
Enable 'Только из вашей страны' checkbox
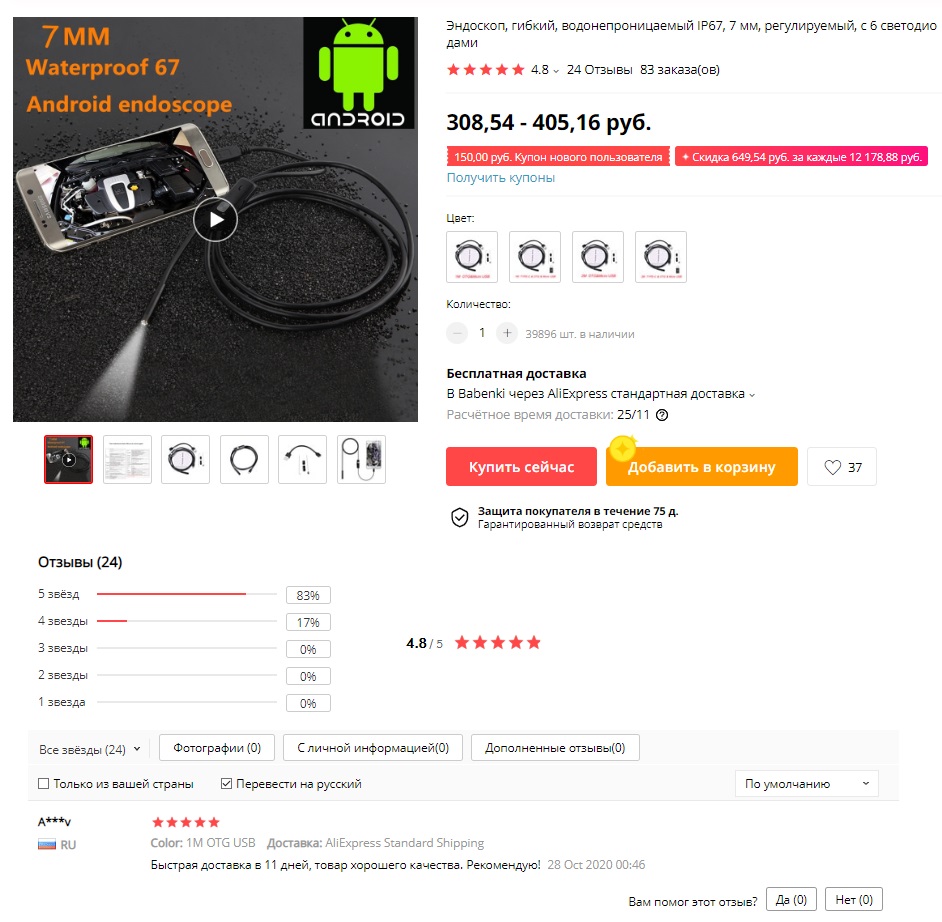point(43,783)
